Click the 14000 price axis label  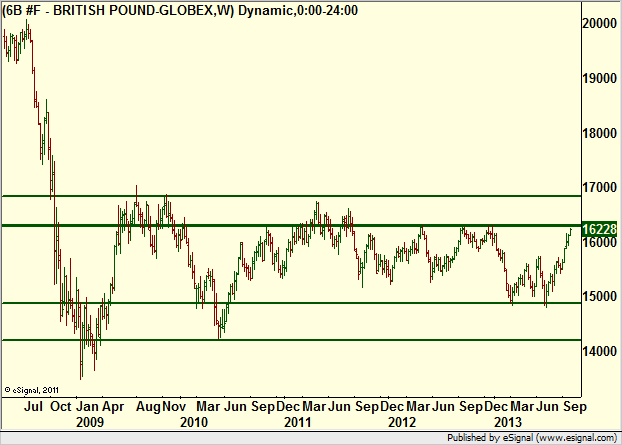pyautogui.click(x=599, y=351)
